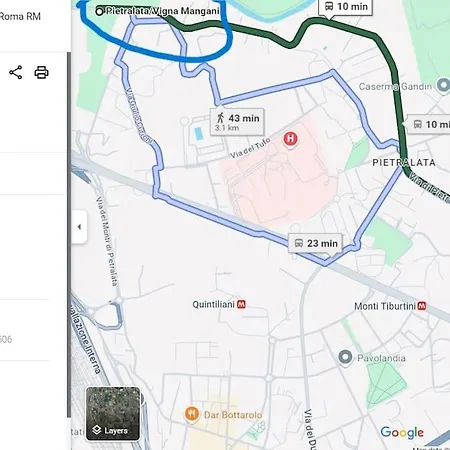
Task: Click the Google logo on the map
Action: tap(402, 432)
